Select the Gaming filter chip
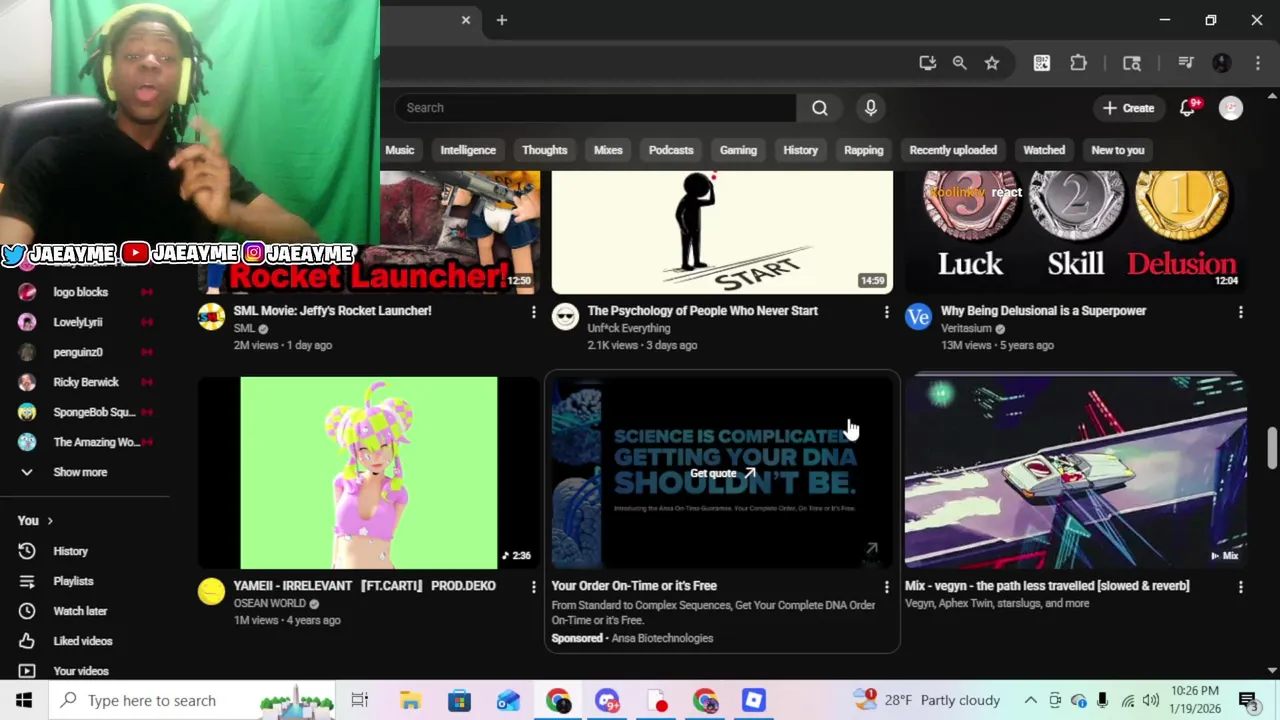1280x720 pixels. (x=738, y=150)
